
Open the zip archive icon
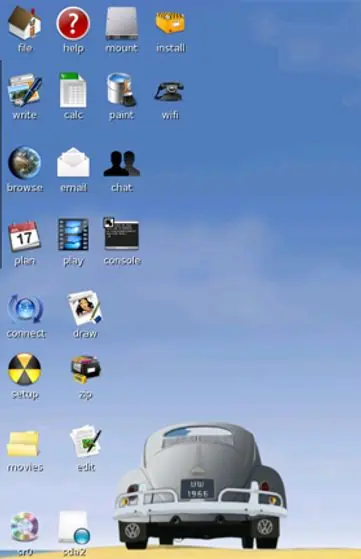[86, 369]
